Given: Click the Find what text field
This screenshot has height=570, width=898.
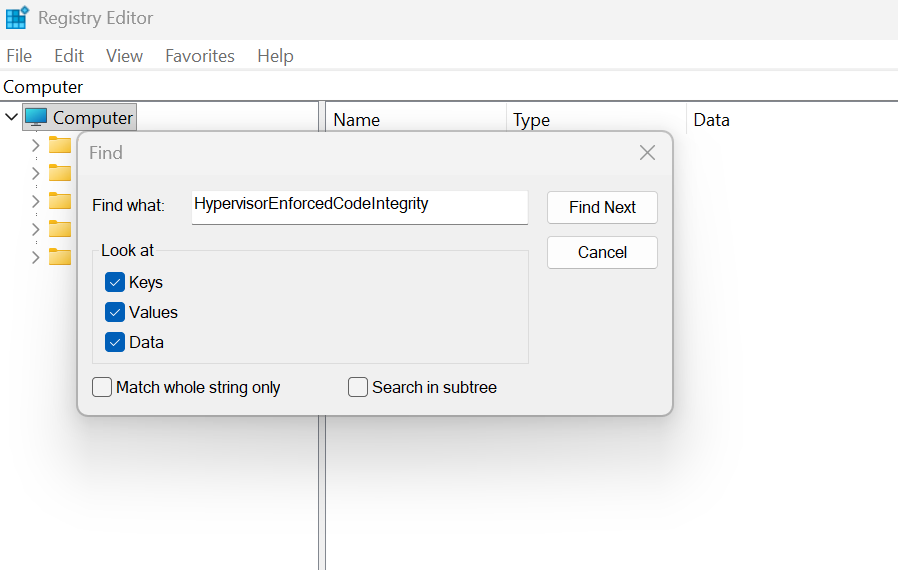Looking at the screenshot, I should 359,205.
